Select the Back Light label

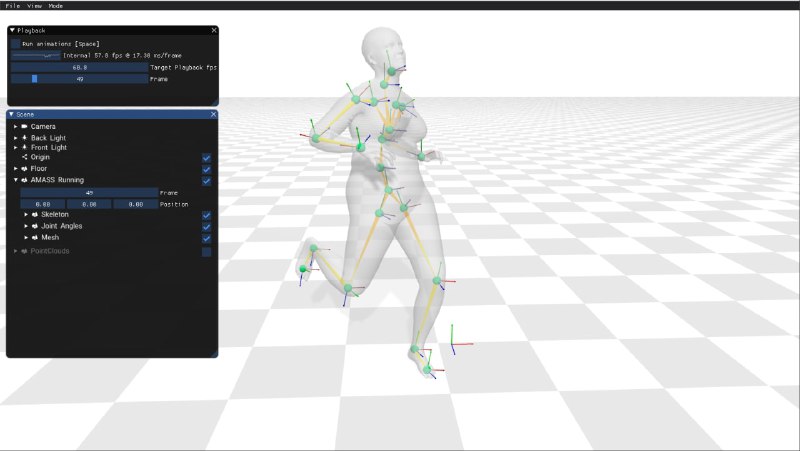click(48, 138)
